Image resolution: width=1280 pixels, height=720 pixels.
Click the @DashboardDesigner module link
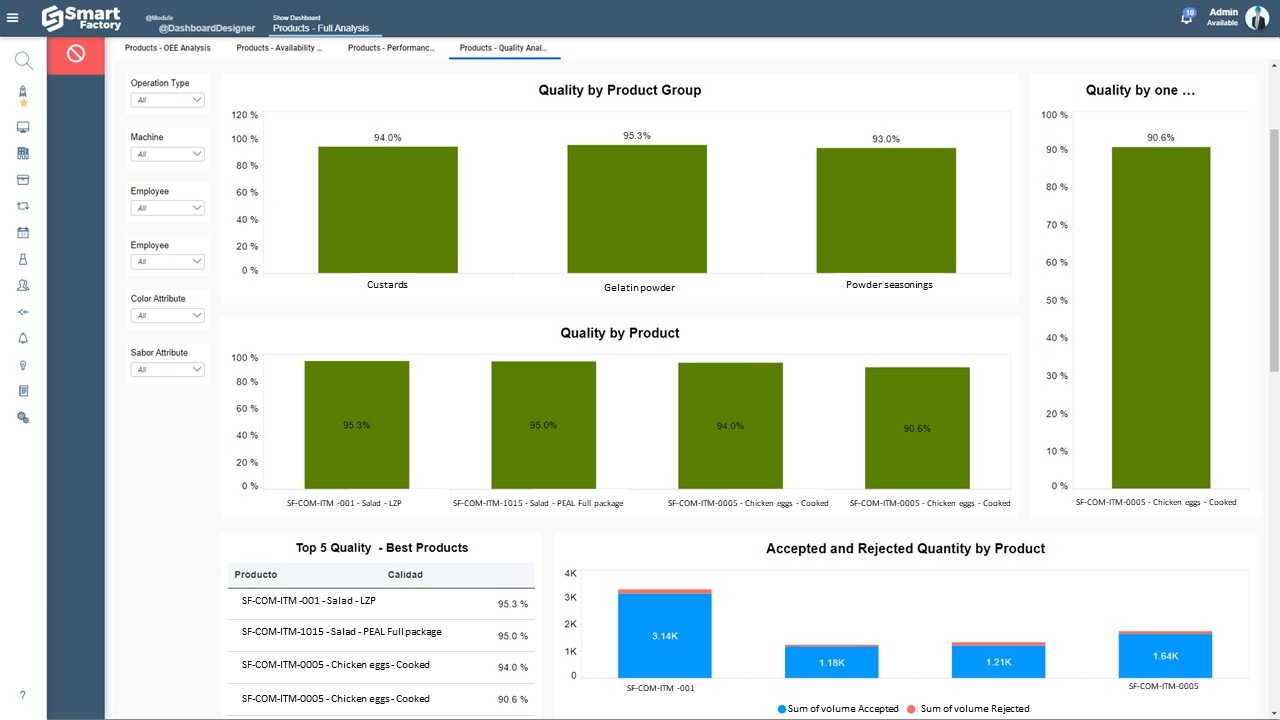tap(206, 28)
